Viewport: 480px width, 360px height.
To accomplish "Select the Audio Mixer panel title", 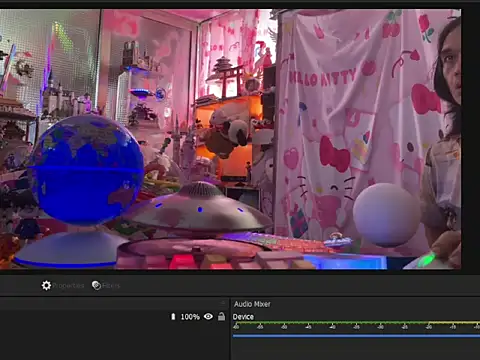I will (x=252, y=304).
